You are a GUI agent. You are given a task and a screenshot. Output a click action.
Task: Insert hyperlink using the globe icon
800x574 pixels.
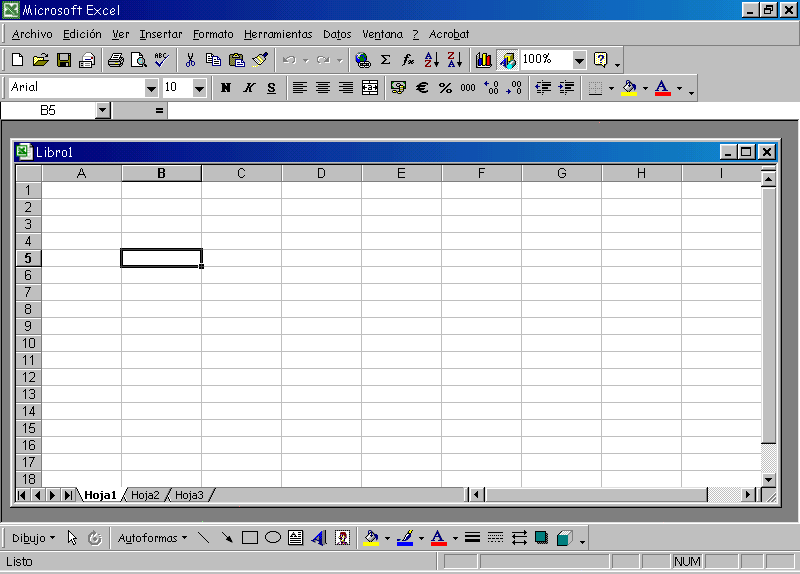363,60
